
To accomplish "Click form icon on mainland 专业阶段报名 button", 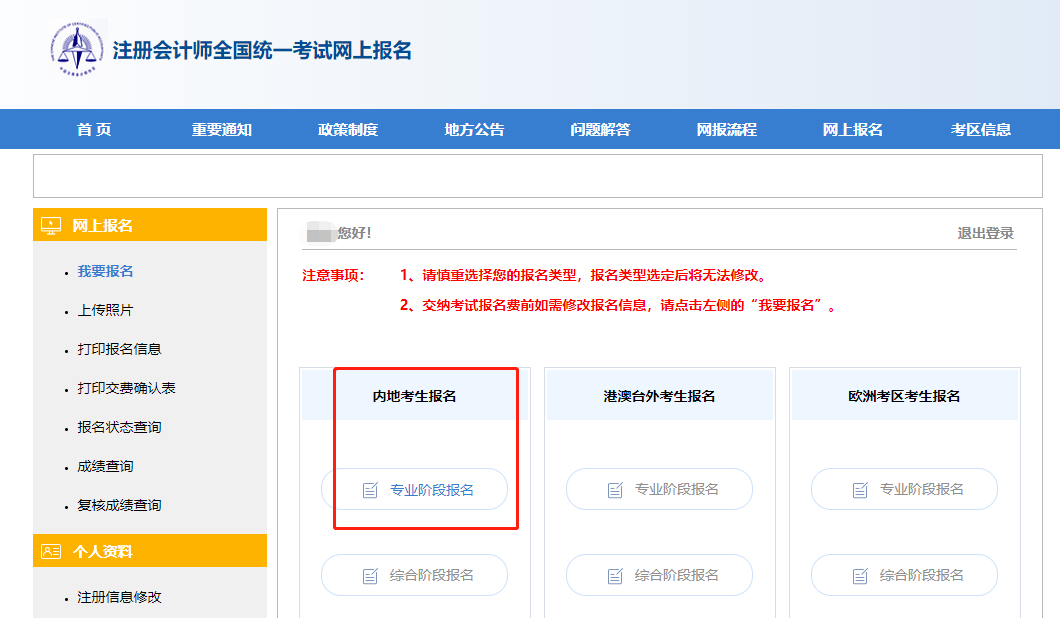I will (x=369, y=489).
